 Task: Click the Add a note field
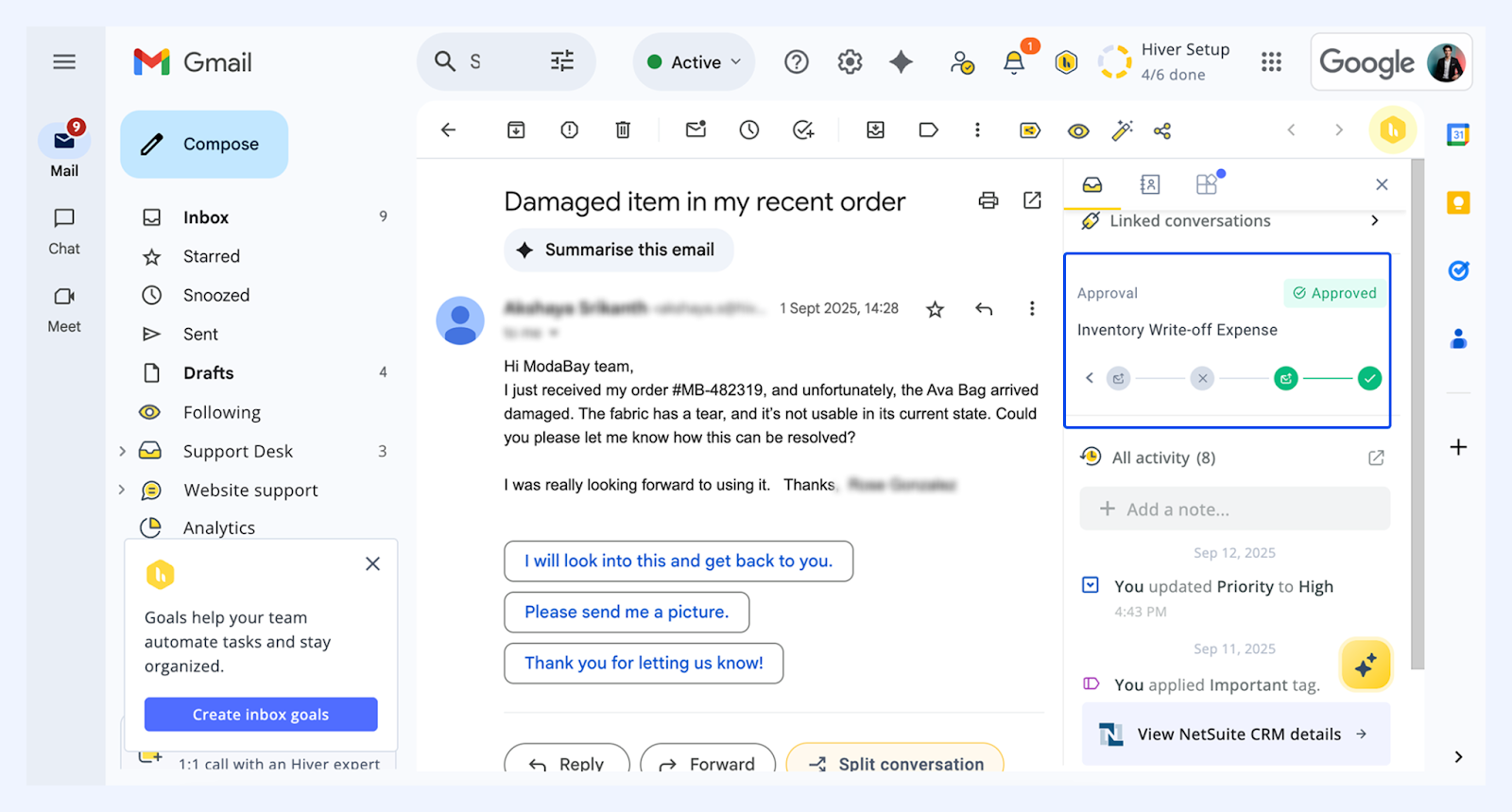[1235, 509]
